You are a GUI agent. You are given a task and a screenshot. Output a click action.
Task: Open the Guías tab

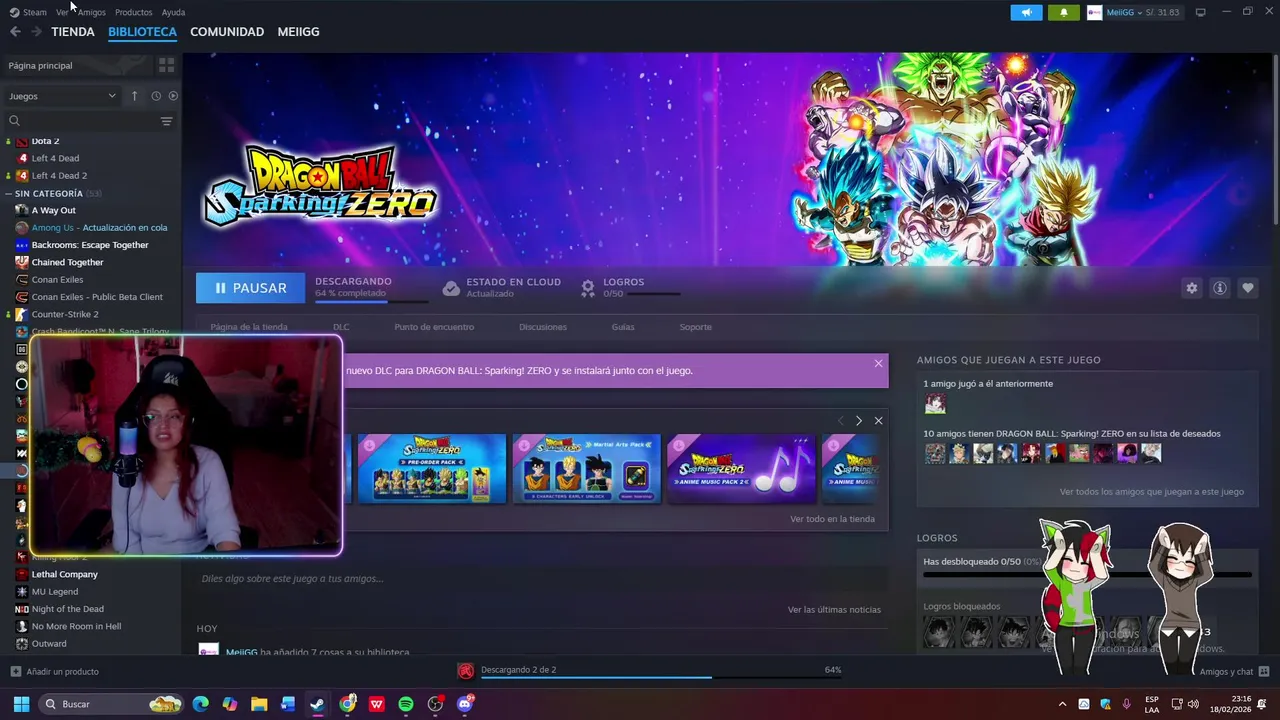pos(623,327)
